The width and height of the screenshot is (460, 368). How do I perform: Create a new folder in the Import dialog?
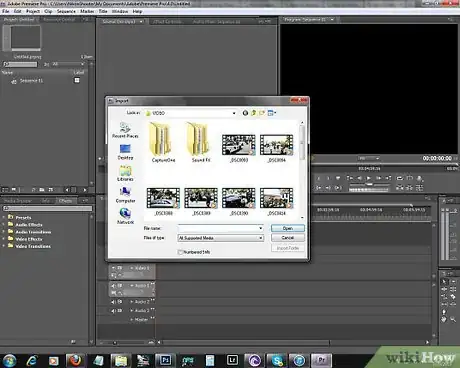point(262,113)
